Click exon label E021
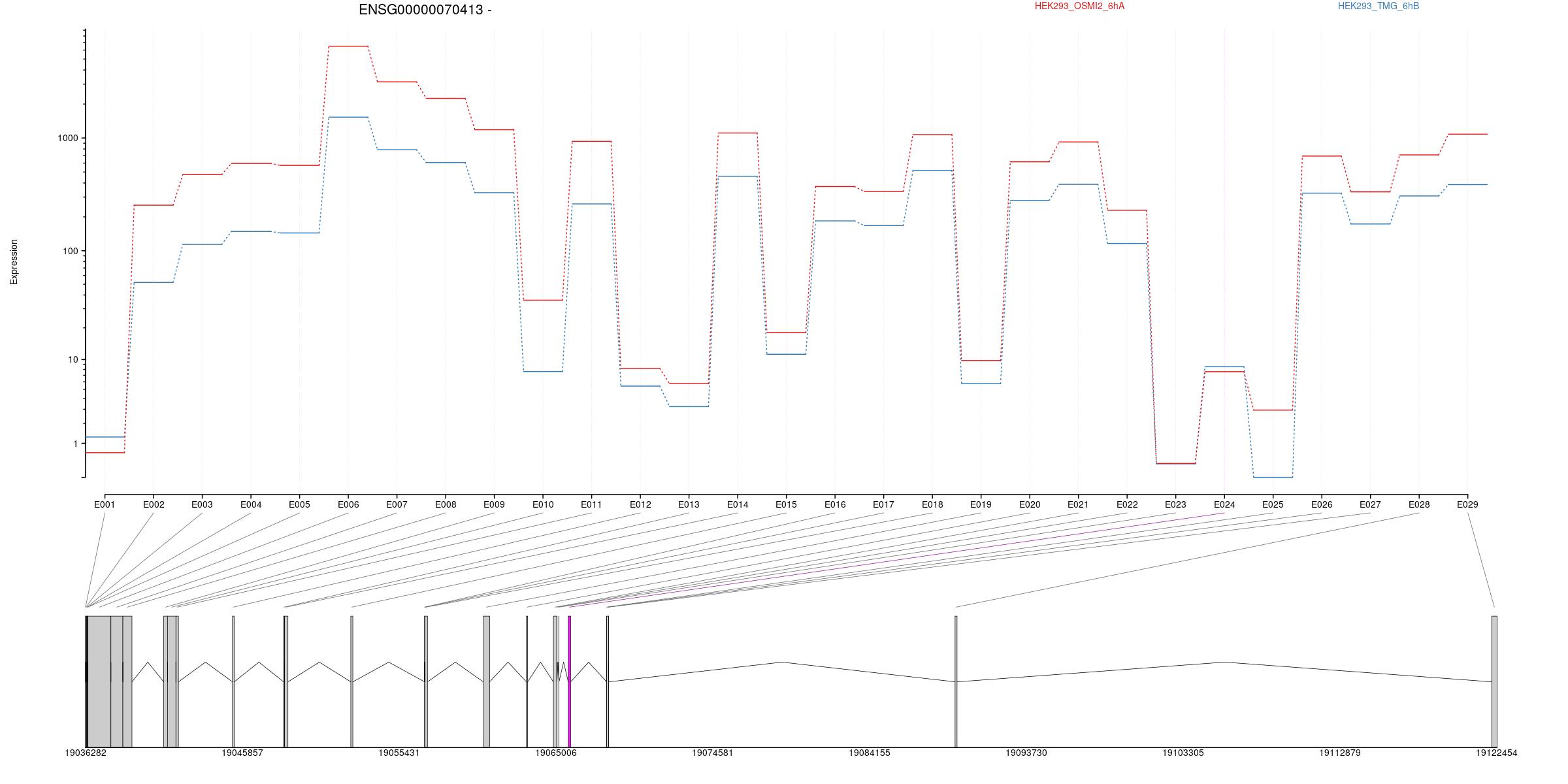Viewport: 1568px width, 784px height. pyautogui.click(x=1078, y=504)
